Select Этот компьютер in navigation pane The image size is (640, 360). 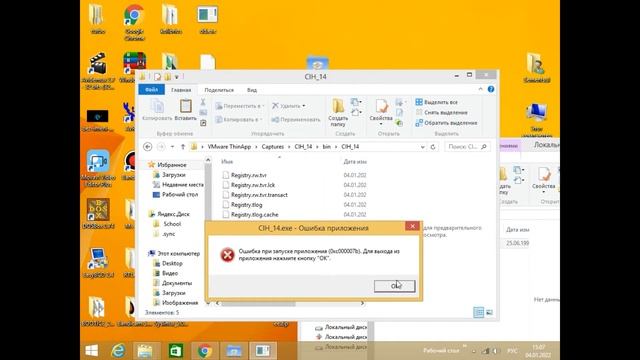tap(178, 253)
